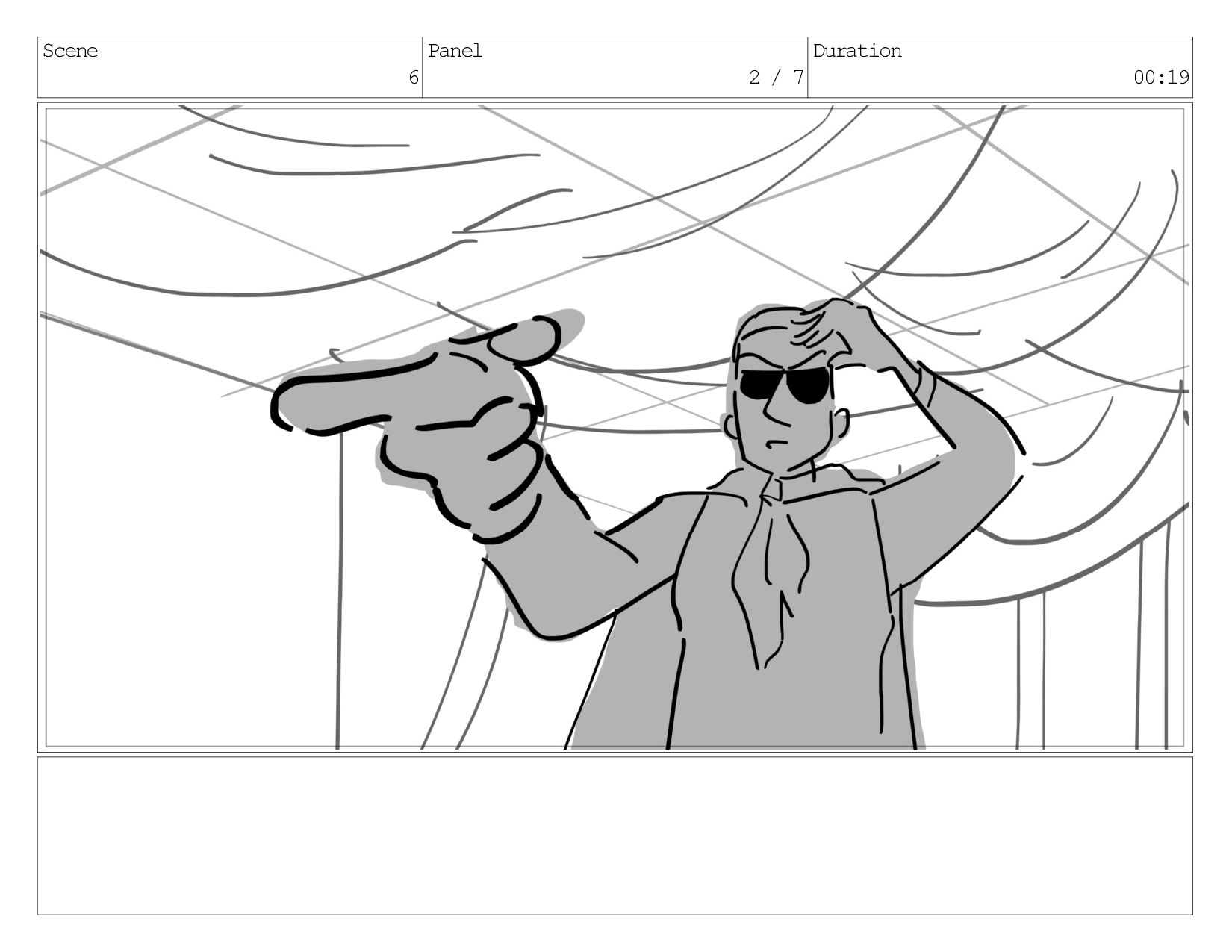The height and width of the screenshot is (952, 1232).
Task: Click the Scene label text
Action: pos(70,51)
